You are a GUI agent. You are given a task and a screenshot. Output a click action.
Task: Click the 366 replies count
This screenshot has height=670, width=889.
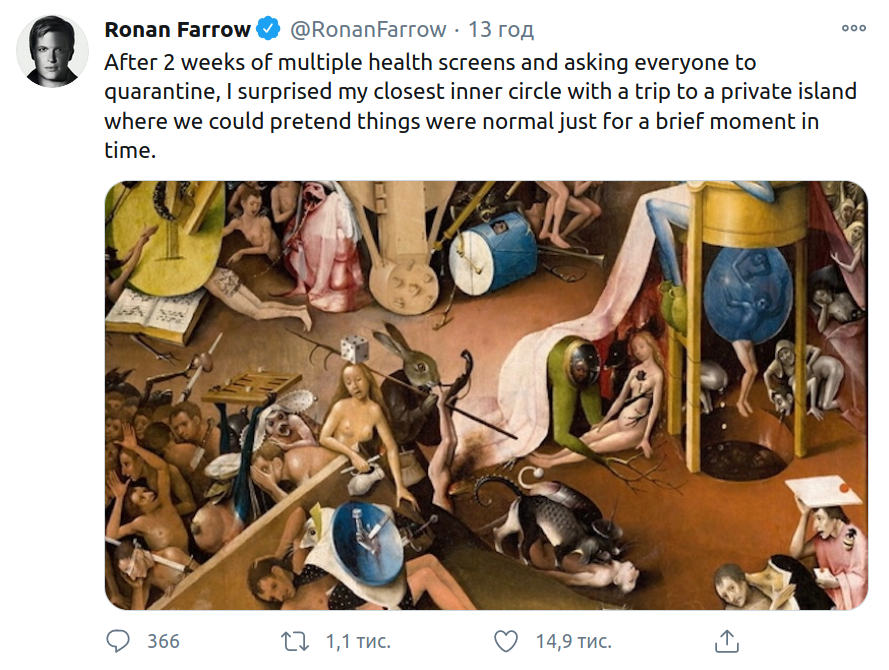click(163, 640)
